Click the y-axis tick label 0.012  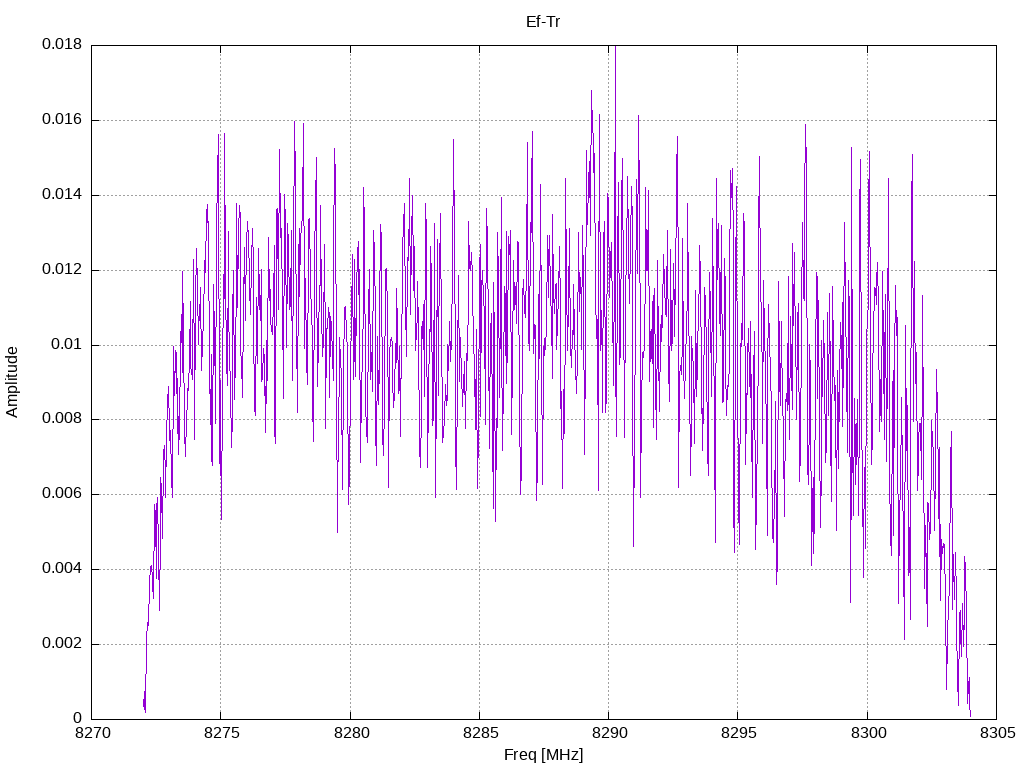click(x=62, y=269)
